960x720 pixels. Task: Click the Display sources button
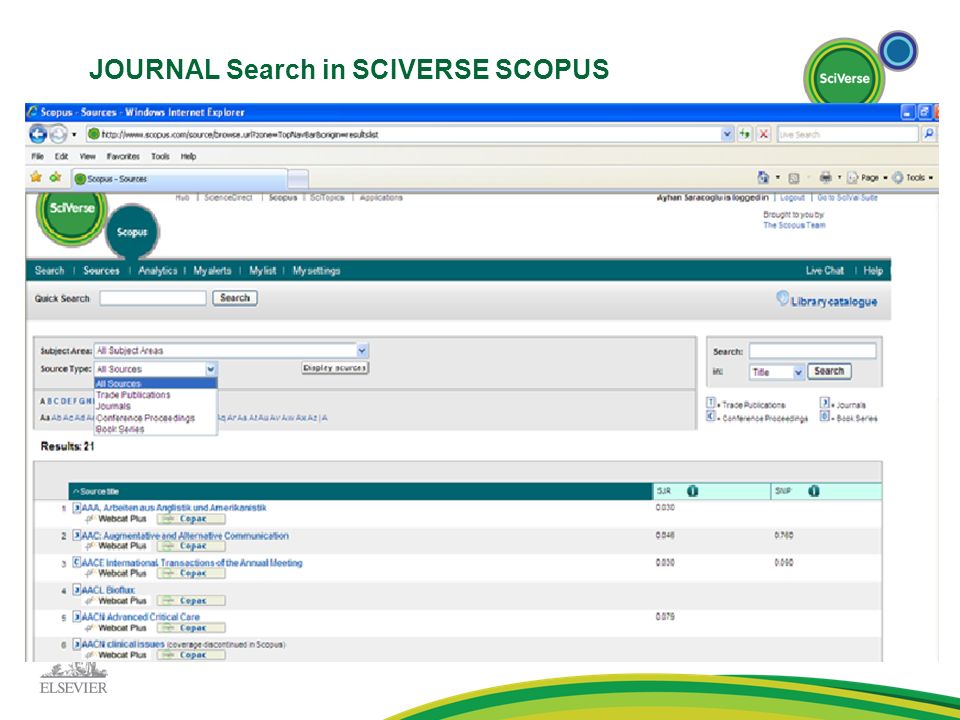(335, 368)
